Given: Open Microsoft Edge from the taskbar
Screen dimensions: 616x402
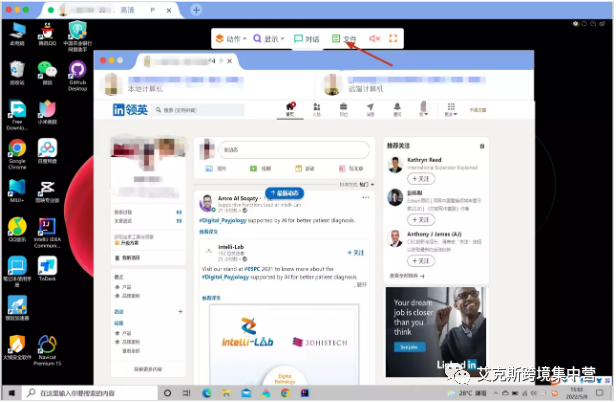Looking at the screenshot, I should [207, 393].
